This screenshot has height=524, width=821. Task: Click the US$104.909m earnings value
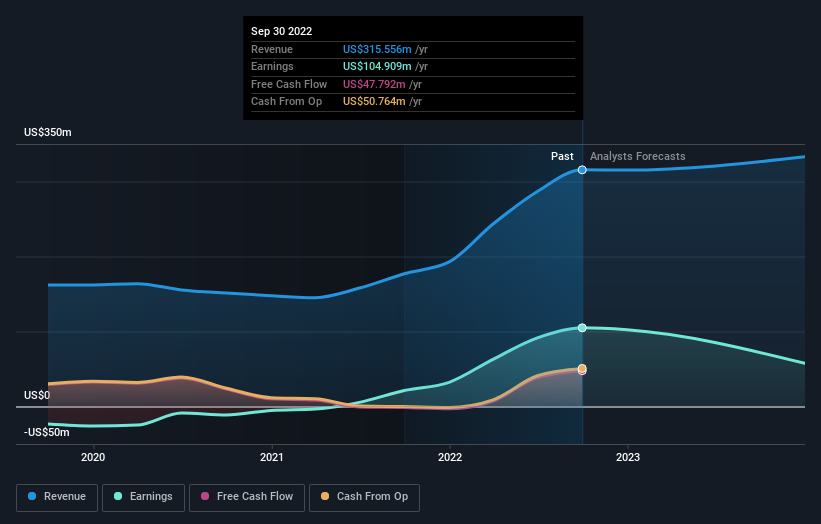click(377, 66)
